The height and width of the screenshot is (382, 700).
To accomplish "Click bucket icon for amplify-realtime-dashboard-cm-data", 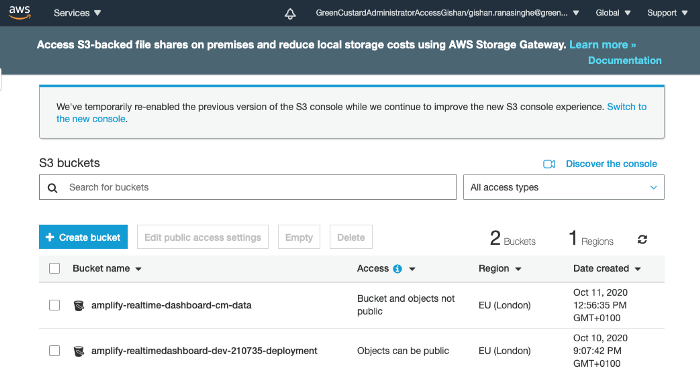I will point(79,305).
